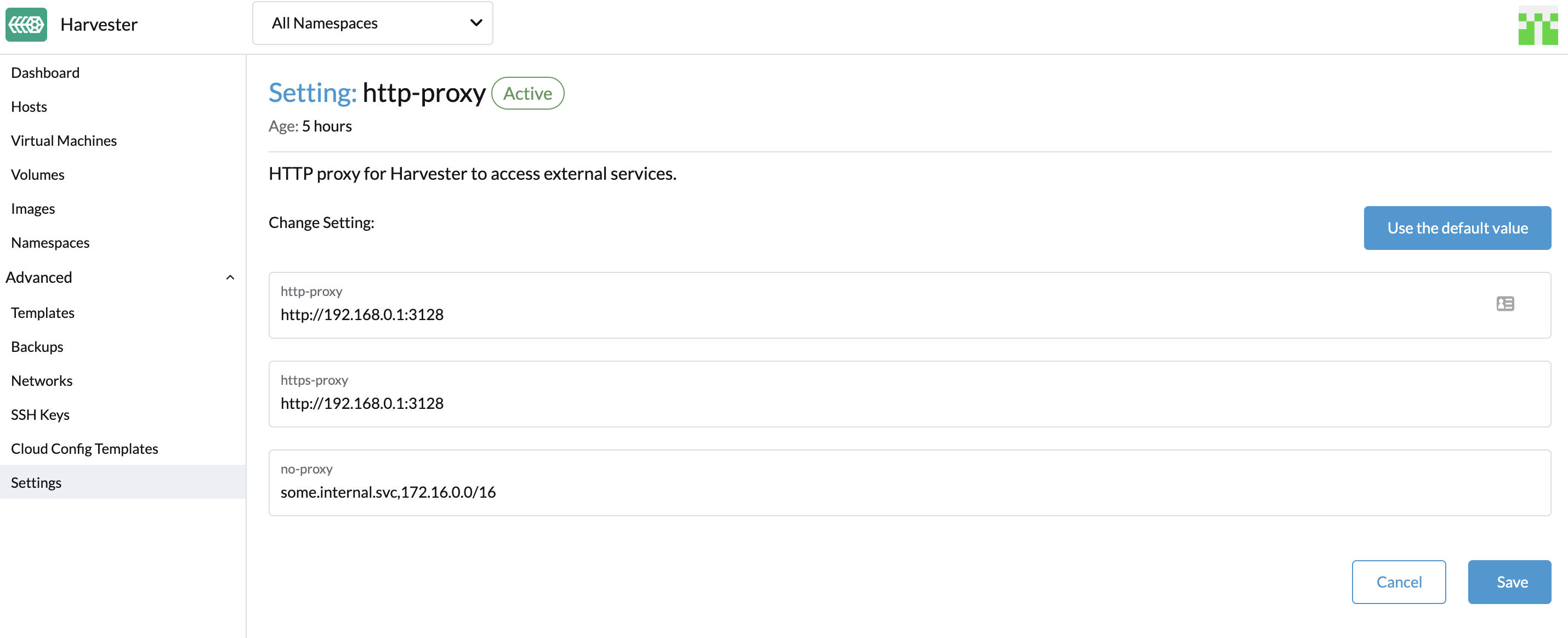Screen dimensions: 1568x638
Task: Navigate to Backups section
Action: (x=37, y=346)
